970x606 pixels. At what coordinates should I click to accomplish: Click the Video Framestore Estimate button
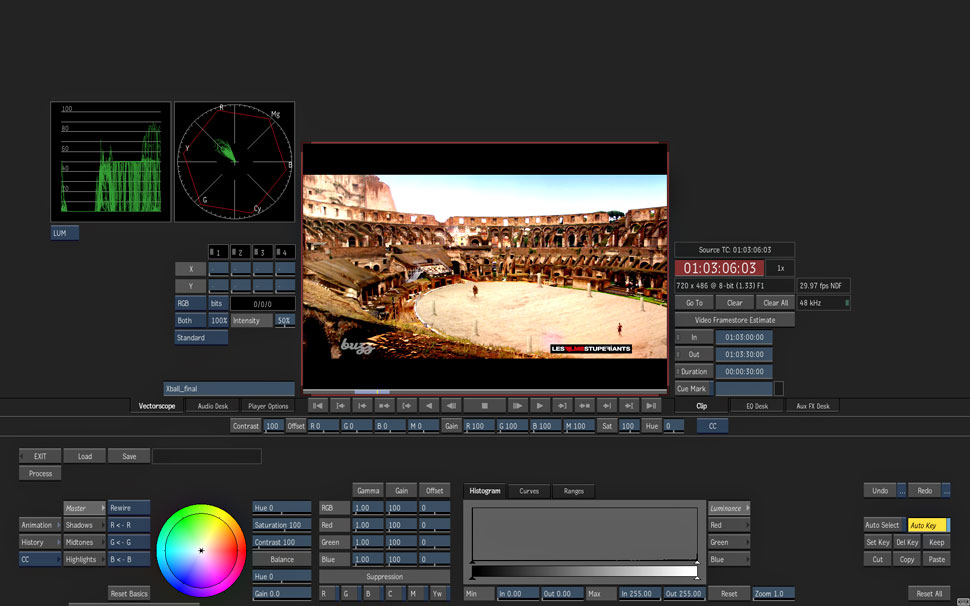(x=735, y=320)
